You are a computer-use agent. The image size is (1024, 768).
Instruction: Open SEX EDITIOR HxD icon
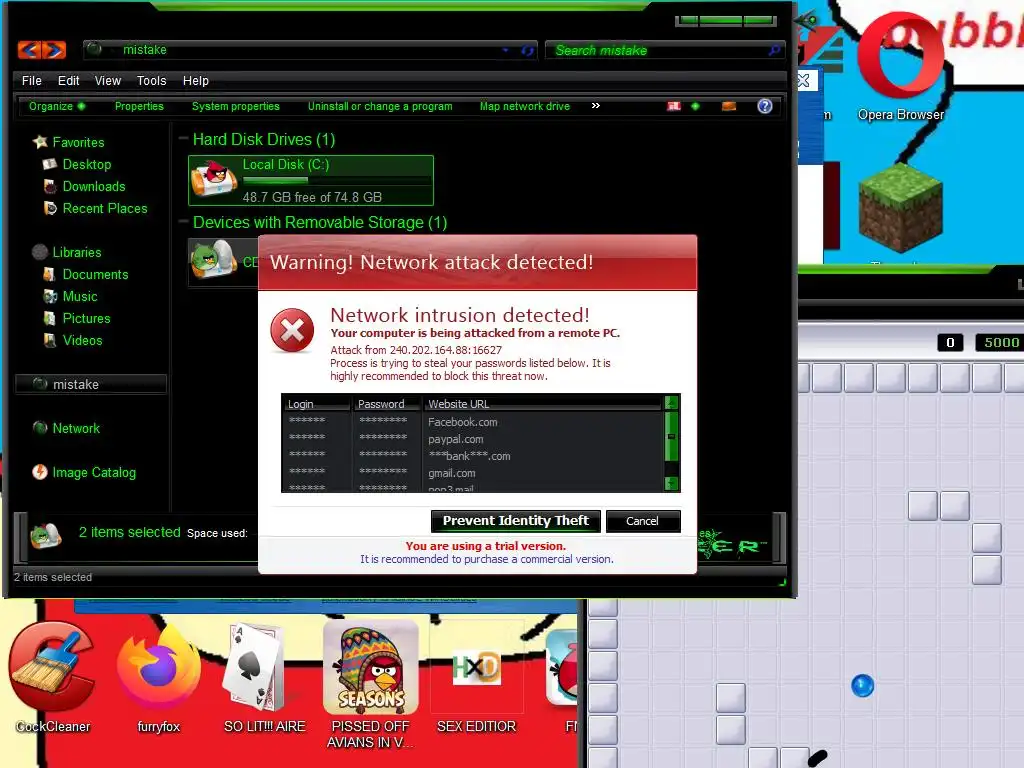pos(476,679)
